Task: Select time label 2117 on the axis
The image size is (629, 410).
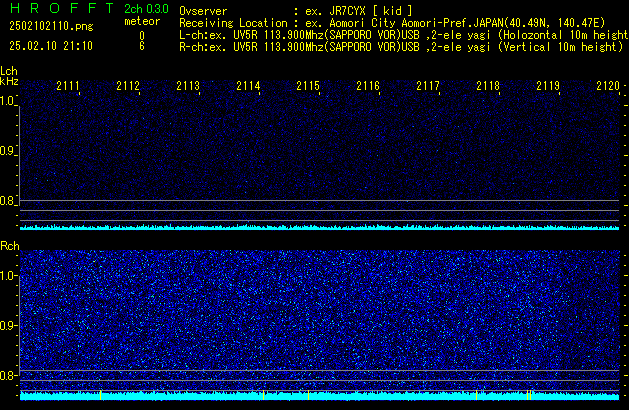Action: 428,86
